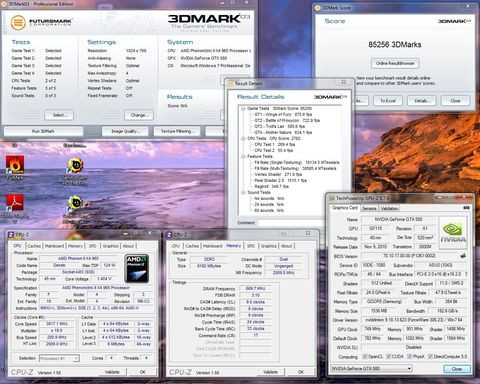The width and height of the screenshot is (480, 384).
Task: Select the CPU Test 1 result row
Action: 275,144
